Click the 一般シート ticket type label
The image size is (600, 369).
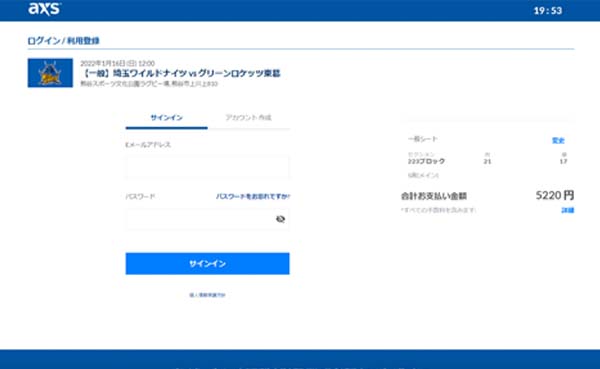click(x=423, y=139)
